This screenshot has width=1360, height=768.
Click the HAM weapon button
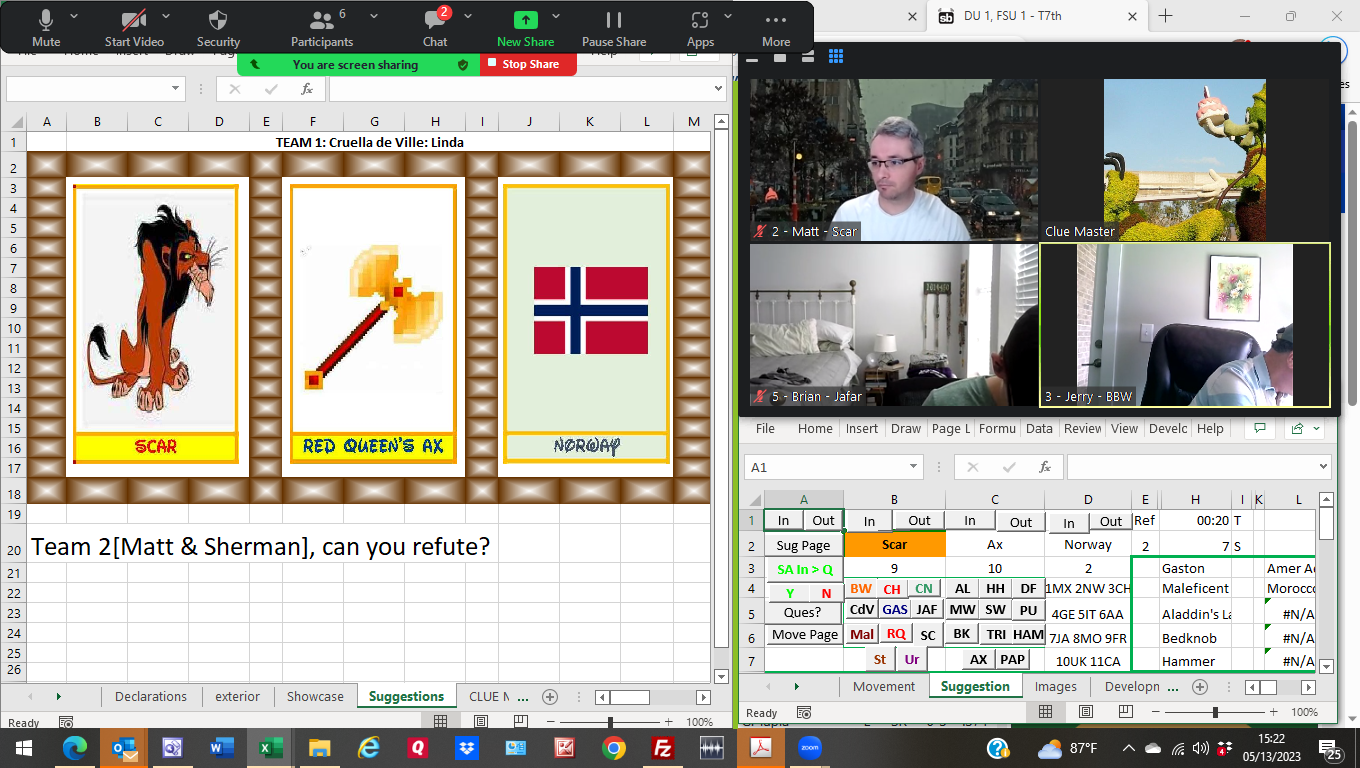click(x=1027, y=634)
